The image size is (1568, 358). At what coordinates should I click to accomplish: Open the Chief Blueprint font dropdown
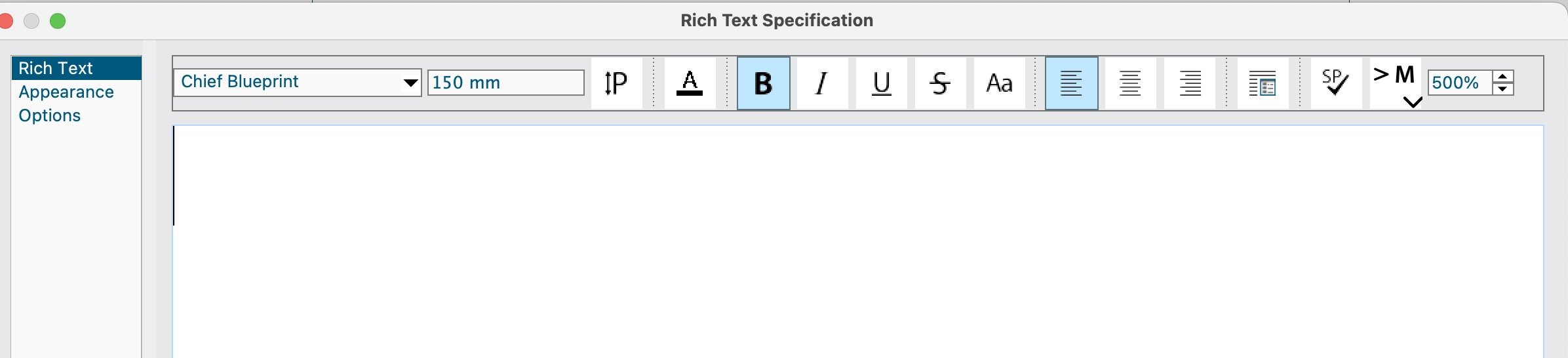410,83
